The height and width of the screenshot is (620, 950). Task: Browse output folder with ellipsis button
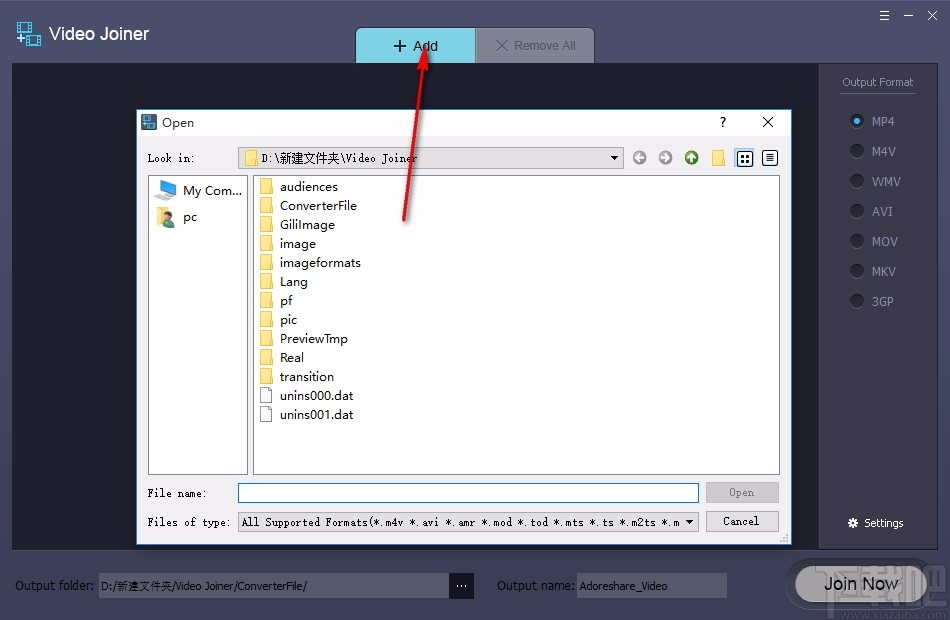pos(461,586)
